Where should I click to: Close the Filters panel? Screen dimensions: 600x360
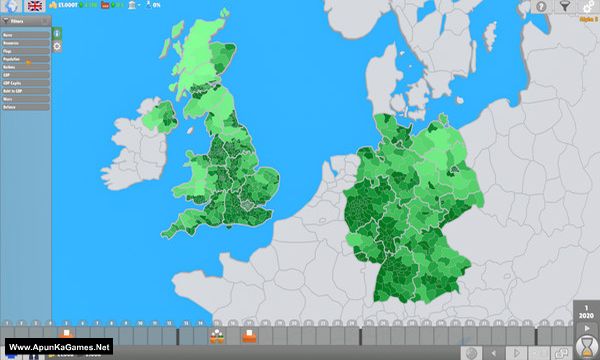point(45,21)
